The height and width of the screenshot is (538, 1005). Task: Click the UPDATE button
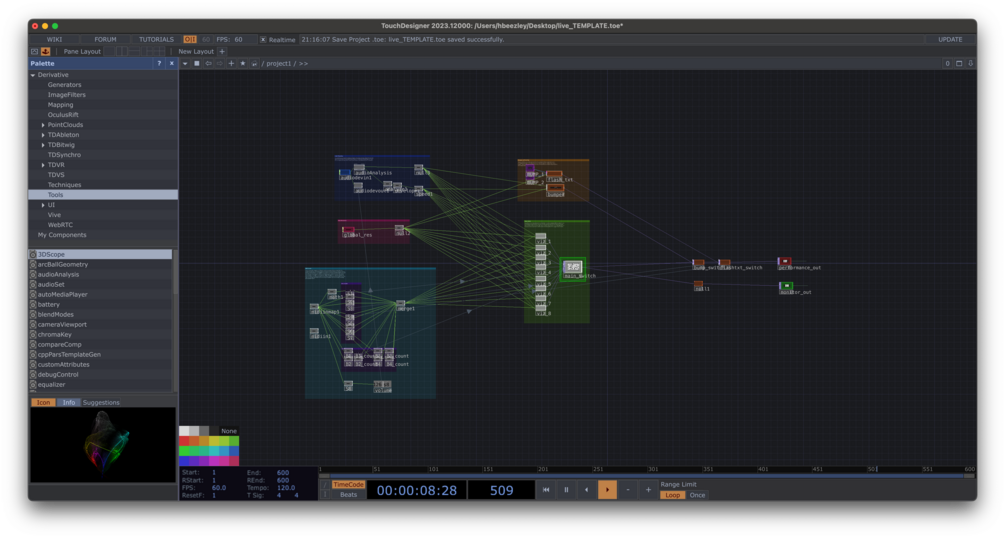pos(950,39)
